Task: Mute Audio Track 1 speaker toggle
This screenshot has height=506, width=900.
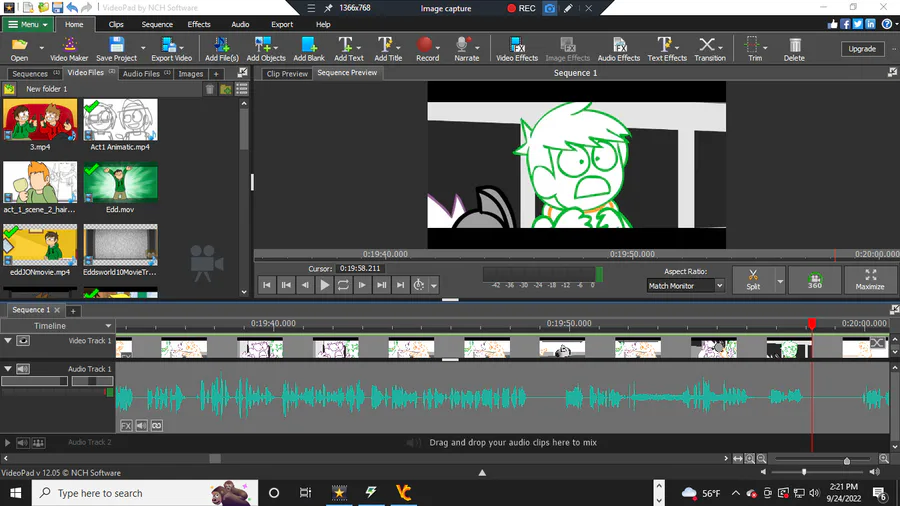Action: click(x=23, y=369)
